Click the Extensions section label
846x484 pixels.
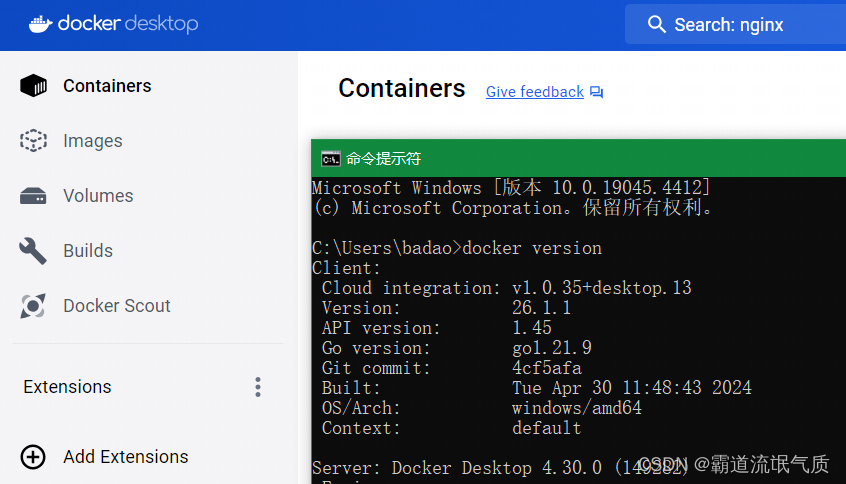pyautogui.click(x=67, y=387)
